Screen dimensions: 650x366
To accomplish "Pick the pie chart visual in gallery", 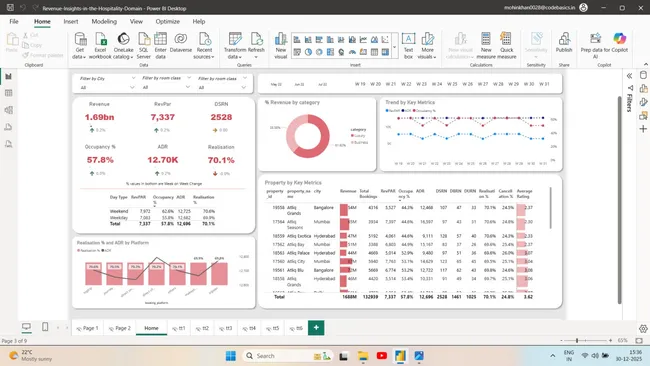I will pos(308,52).
